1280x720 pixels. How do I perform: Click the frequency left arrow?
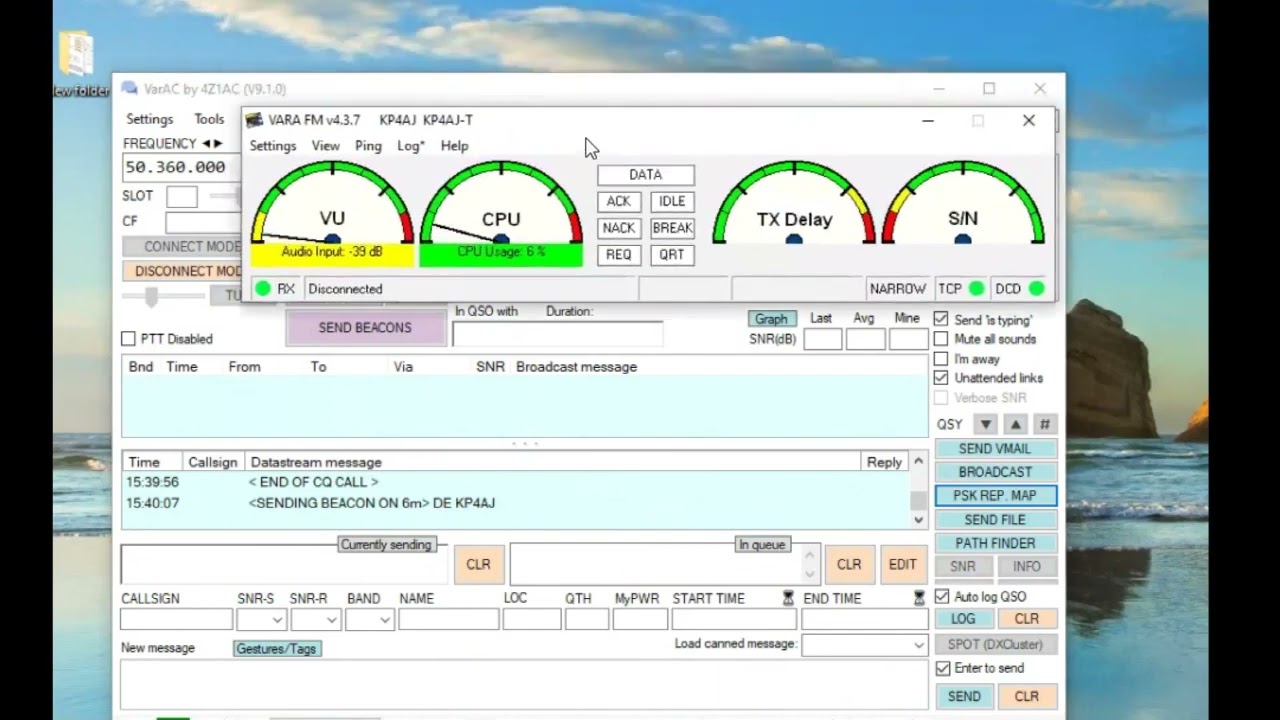[x=206, y=144]
